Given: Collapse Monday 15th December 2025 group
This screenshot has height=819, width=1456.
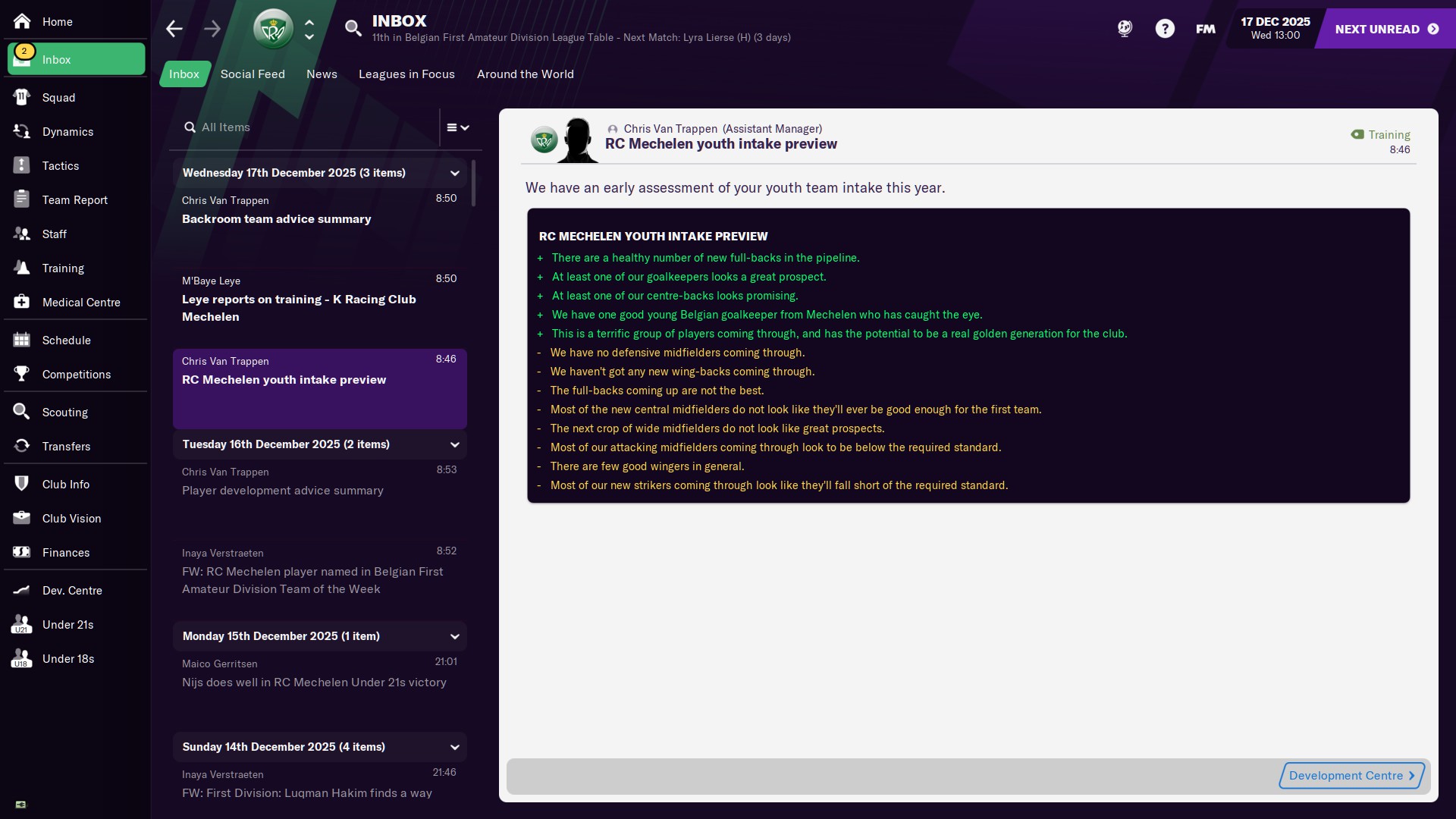Looking at the screenshot, I should [x=455, y=636].
